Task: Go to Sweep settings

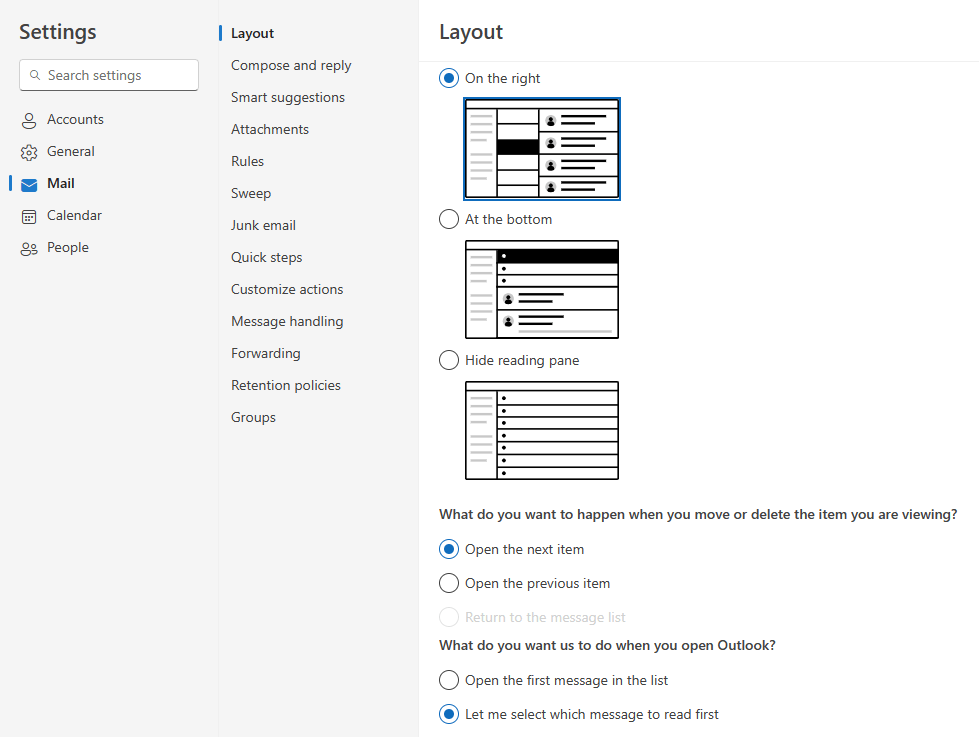Action: (251, 193)
